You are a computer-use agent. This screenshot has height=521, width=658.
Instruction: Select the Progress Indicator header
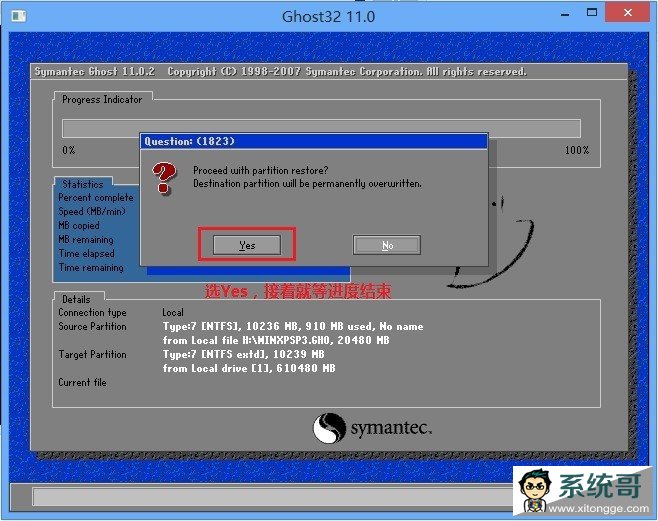click(102, 99)
